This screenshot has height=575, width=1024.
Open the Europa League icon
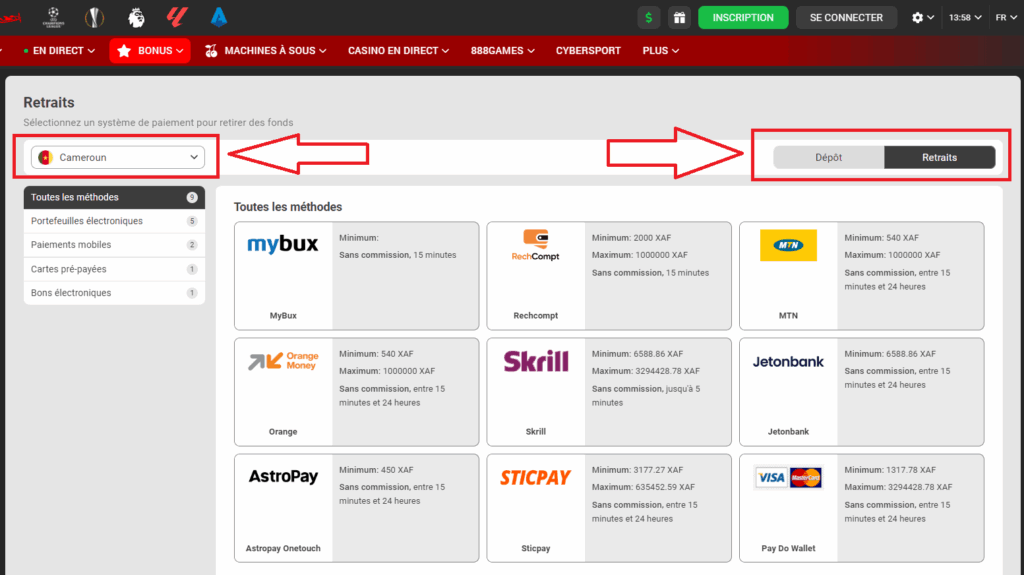point(95,18)
